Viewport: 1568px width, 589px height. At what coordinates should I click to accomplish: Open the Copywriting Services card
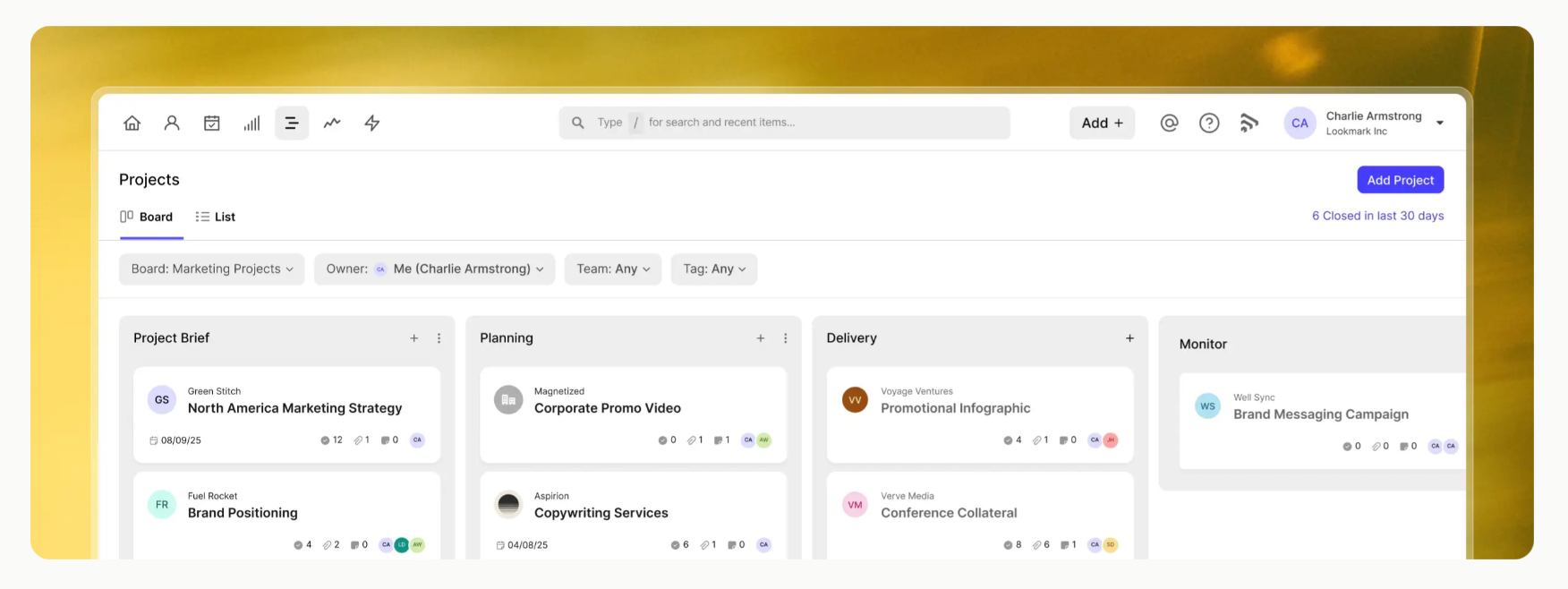pyautogui.click(x=633, y=516)
